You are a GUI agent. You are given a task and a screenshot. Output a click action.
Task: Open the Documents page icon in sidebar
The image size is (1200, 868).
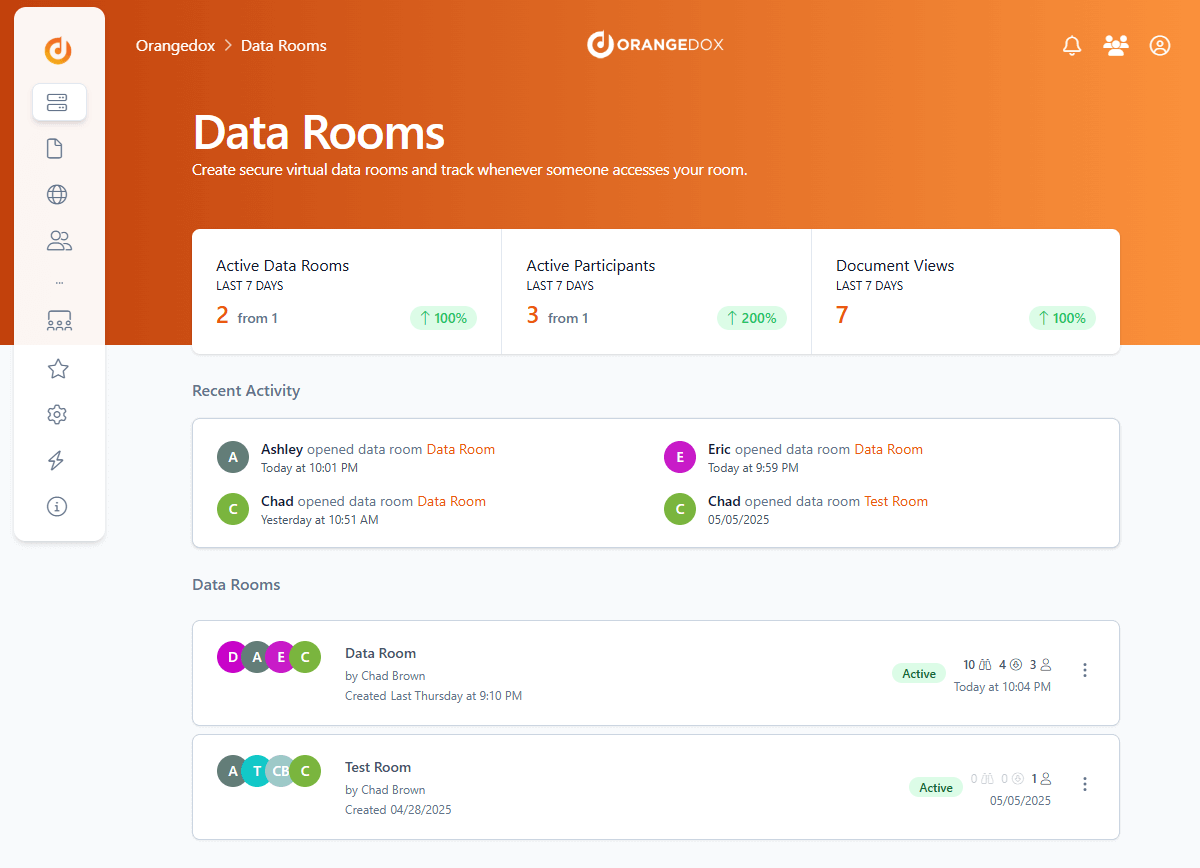tap(55, 149)
